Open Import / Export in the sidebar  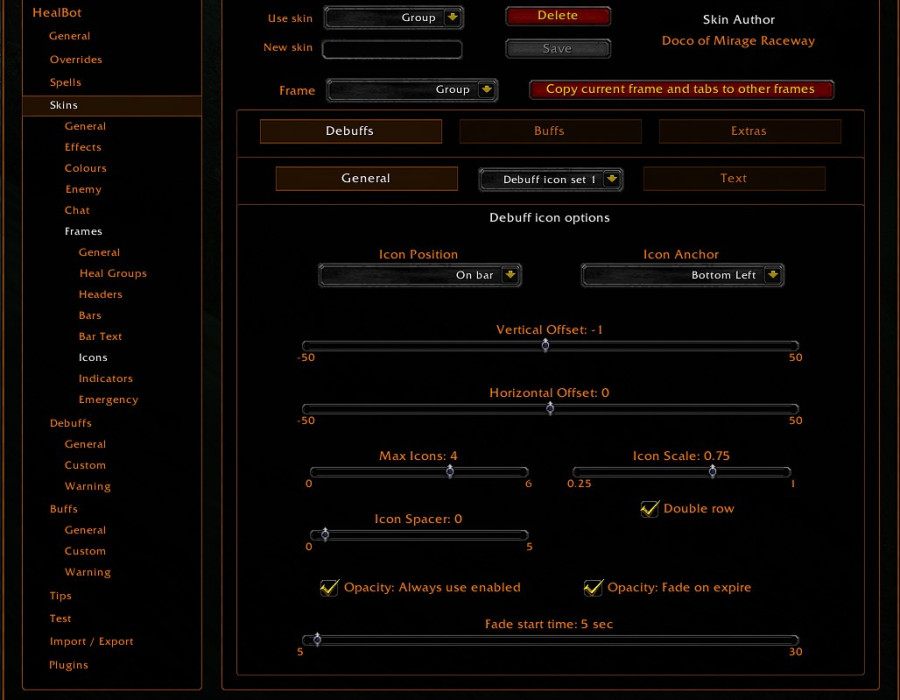pyautogui.click(x=91, y=642)
